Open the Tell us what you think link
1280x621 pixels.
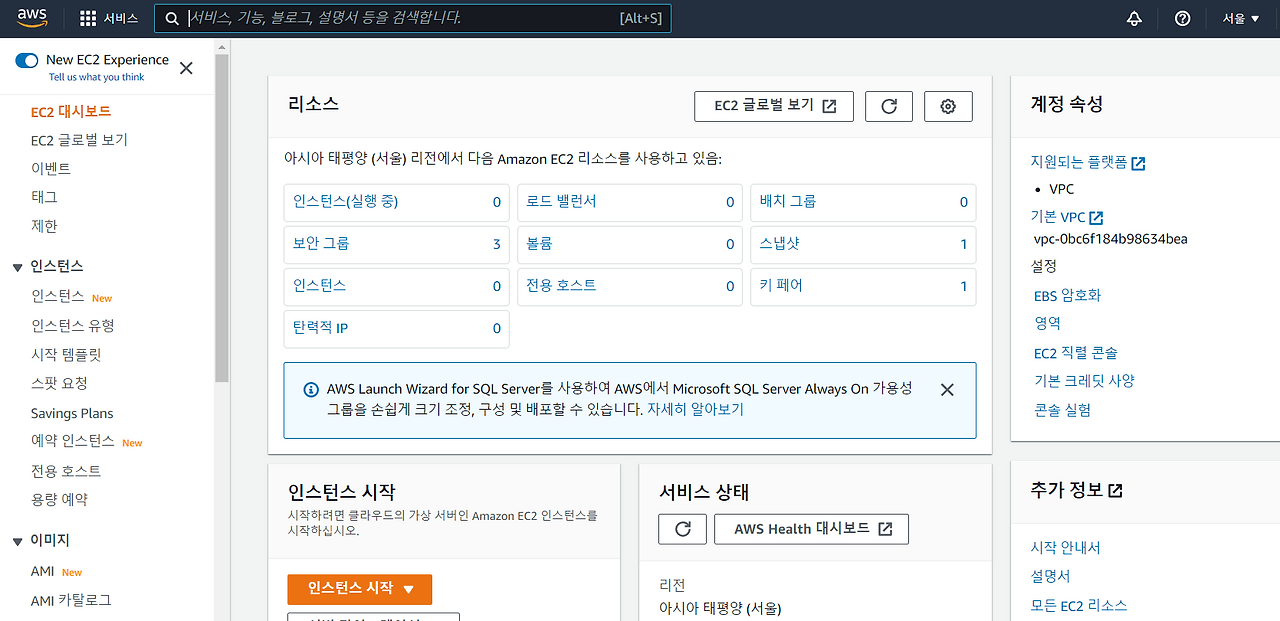click(x=96, y=77)
